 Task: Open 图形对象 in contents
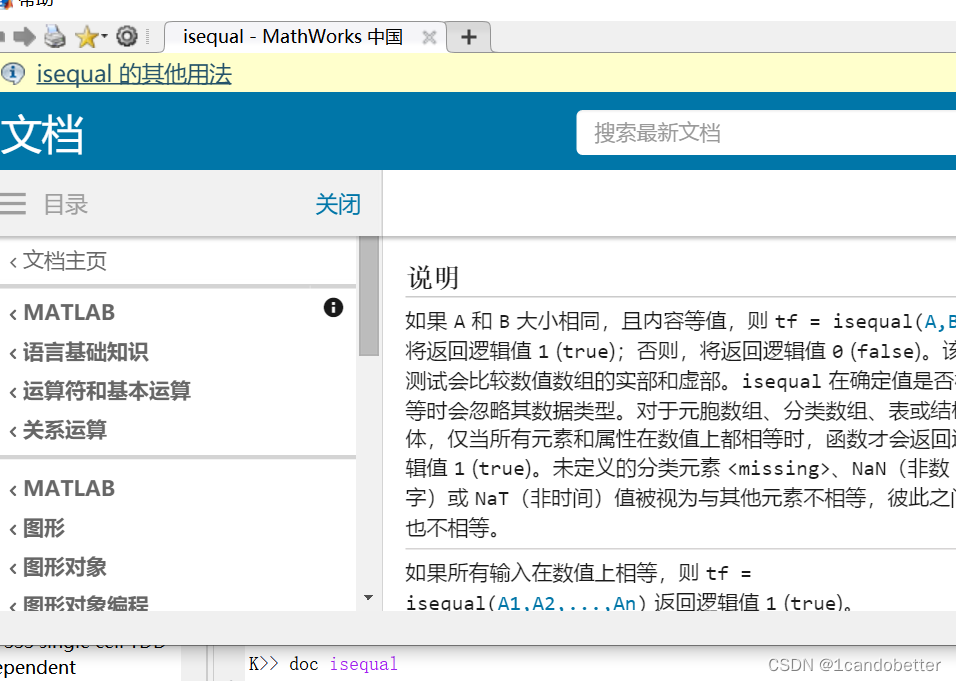(64, 567)
